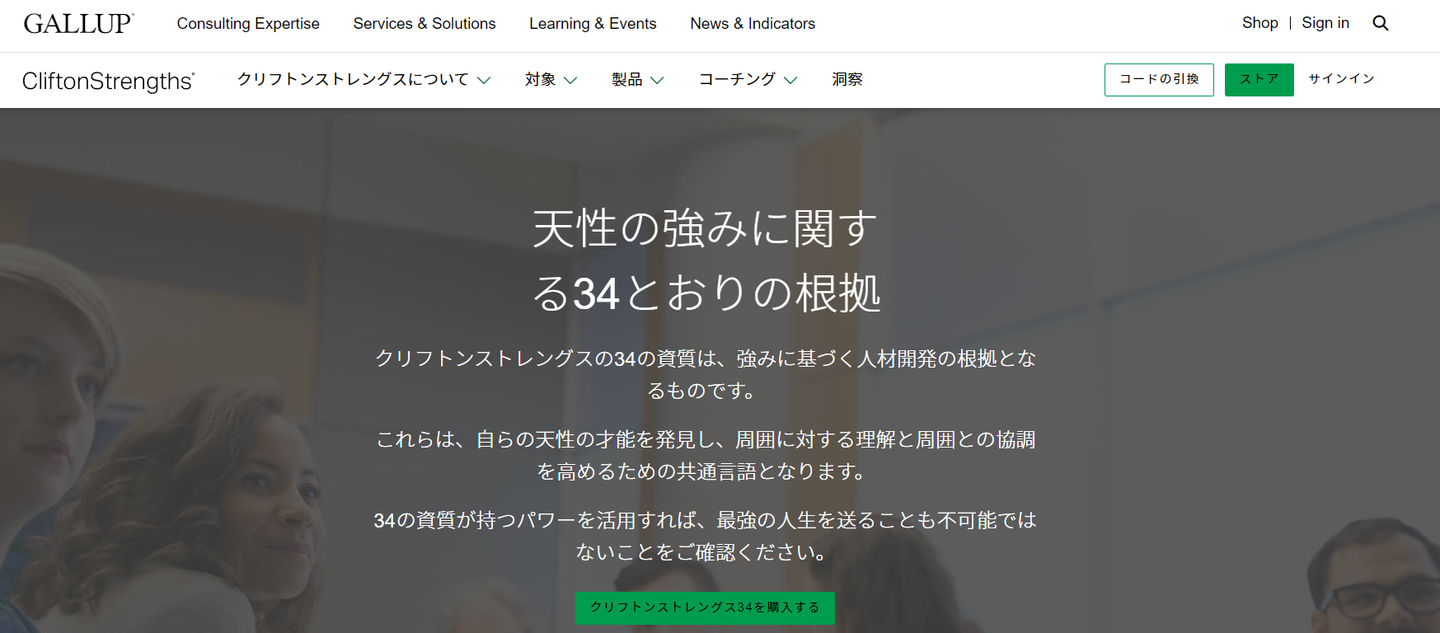Viewport: 1440px width, 633px height.
Task: Click the search magnifier icon
Action: coord(1380,23)
